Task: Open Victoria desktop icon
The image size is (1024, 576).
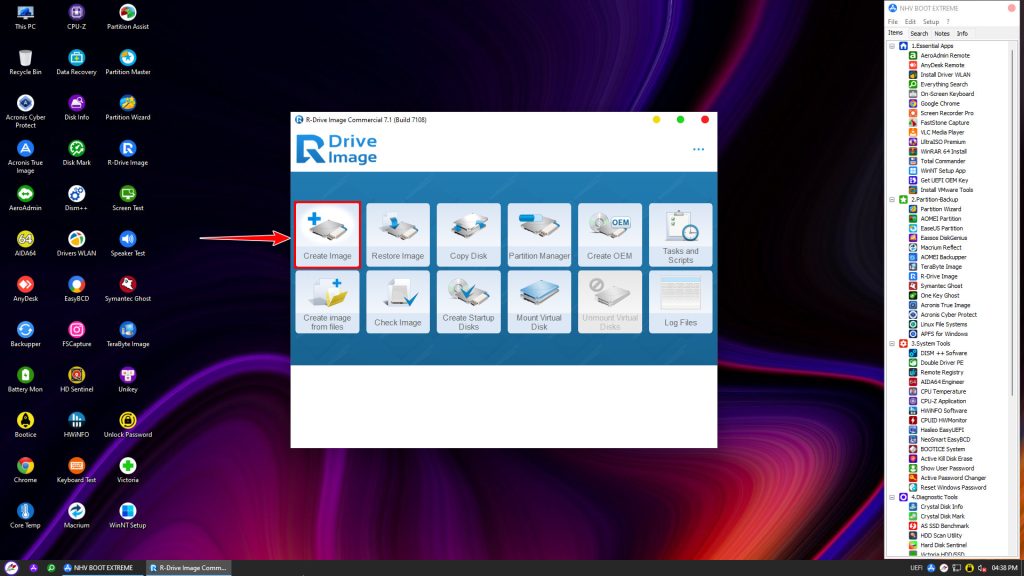Action: coord(128,470)
